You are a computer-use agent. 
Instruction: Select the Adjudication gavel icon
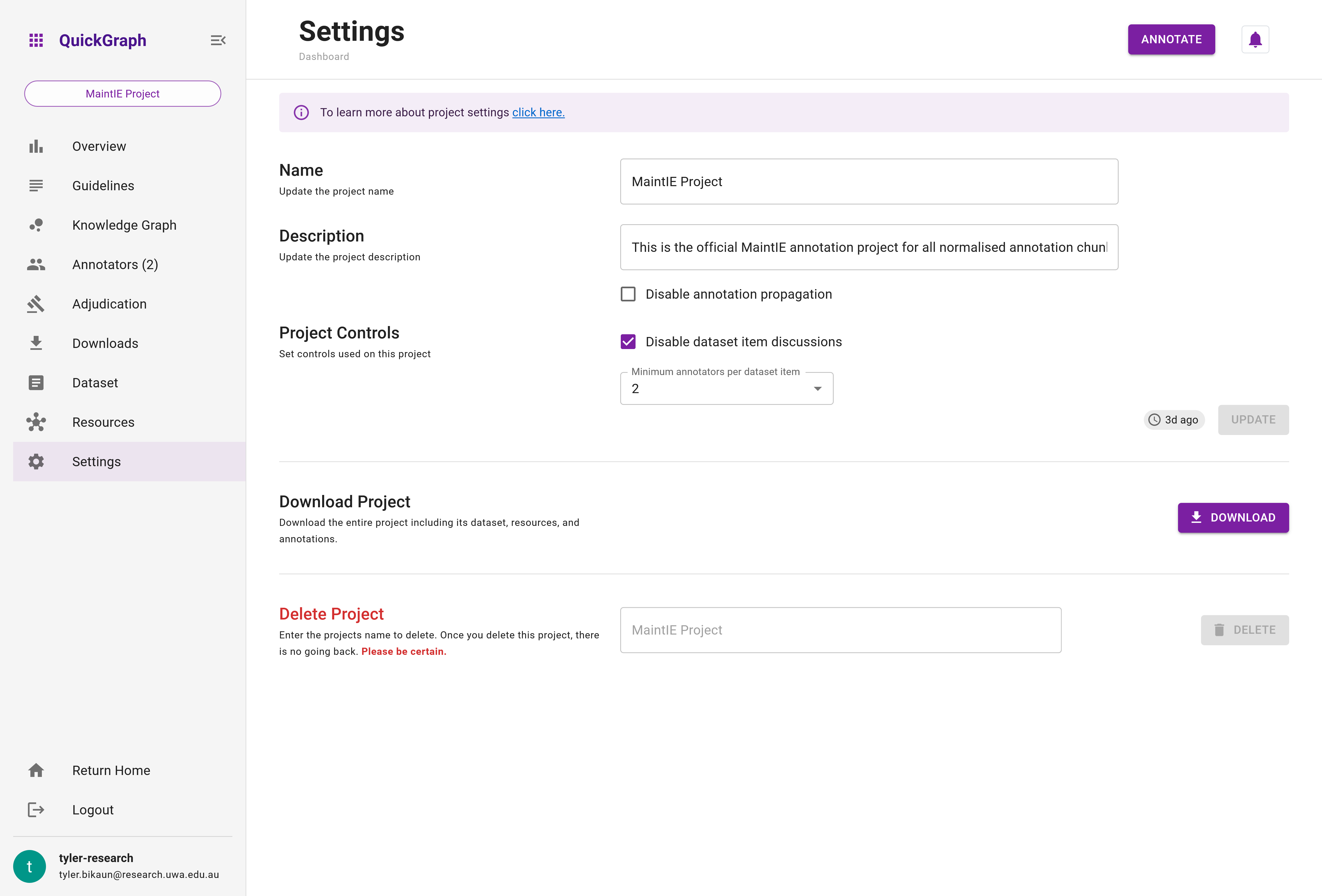pos(36,304)
